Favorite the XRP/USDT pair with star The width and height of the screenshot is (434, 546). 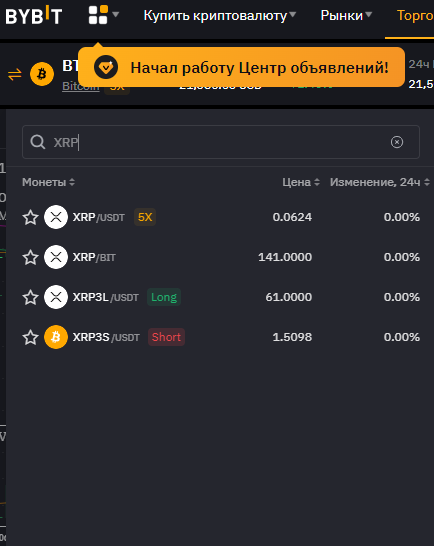[x=30, y=217]
